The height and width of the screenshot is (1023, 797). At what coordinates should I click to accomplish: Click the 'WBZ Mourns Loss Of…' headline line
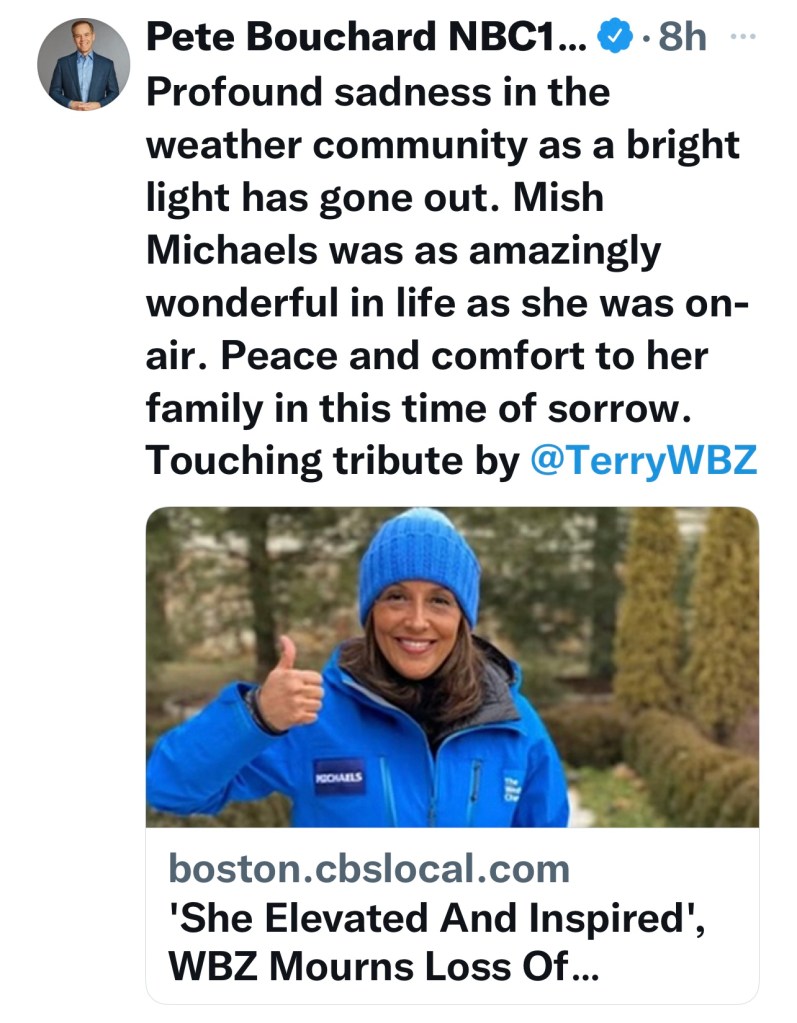384,968
